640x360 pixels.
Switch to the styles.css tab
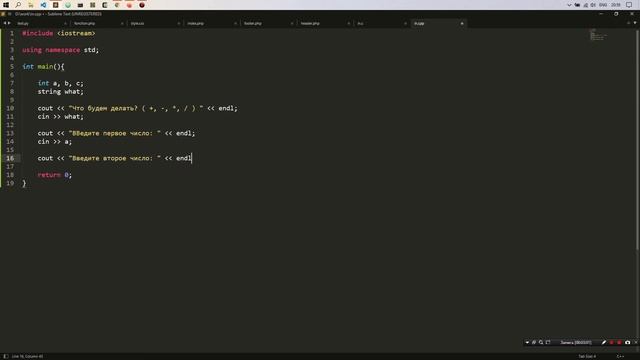[137, 23]
